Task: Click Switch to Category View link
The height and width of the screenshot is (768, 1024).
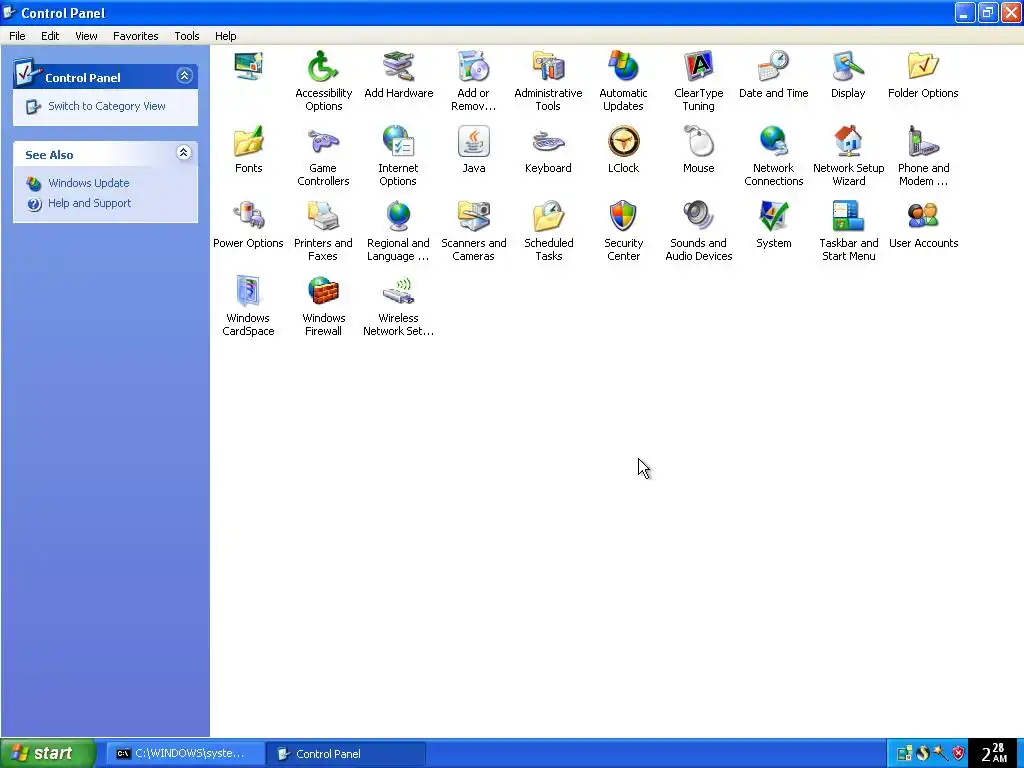Action: tap(106, 106)
